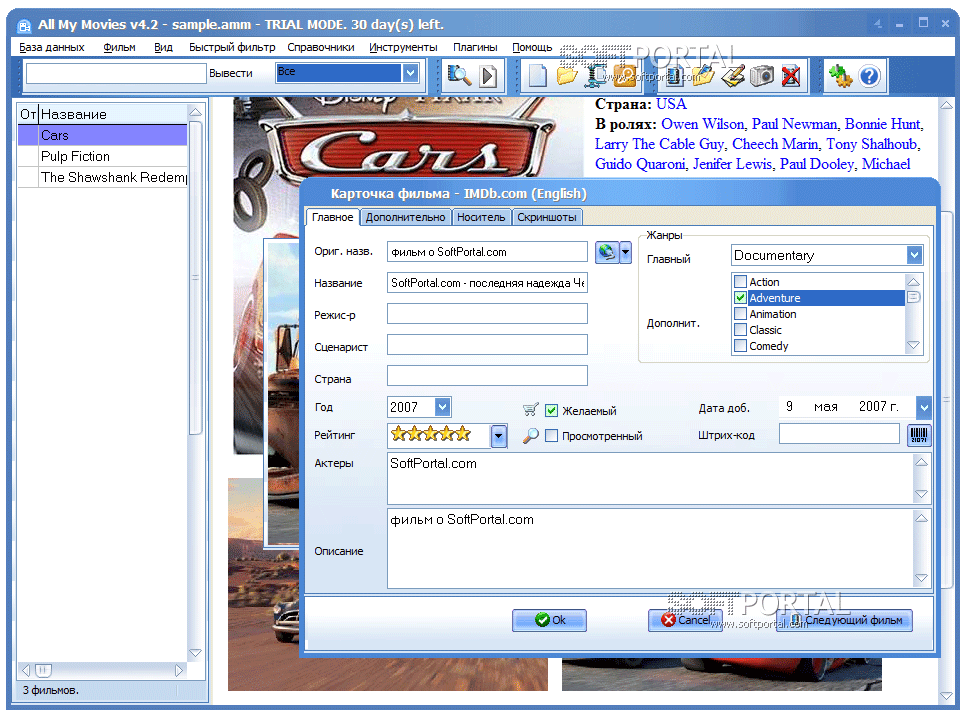Click the compress database clamp icon

pos(596,76)
